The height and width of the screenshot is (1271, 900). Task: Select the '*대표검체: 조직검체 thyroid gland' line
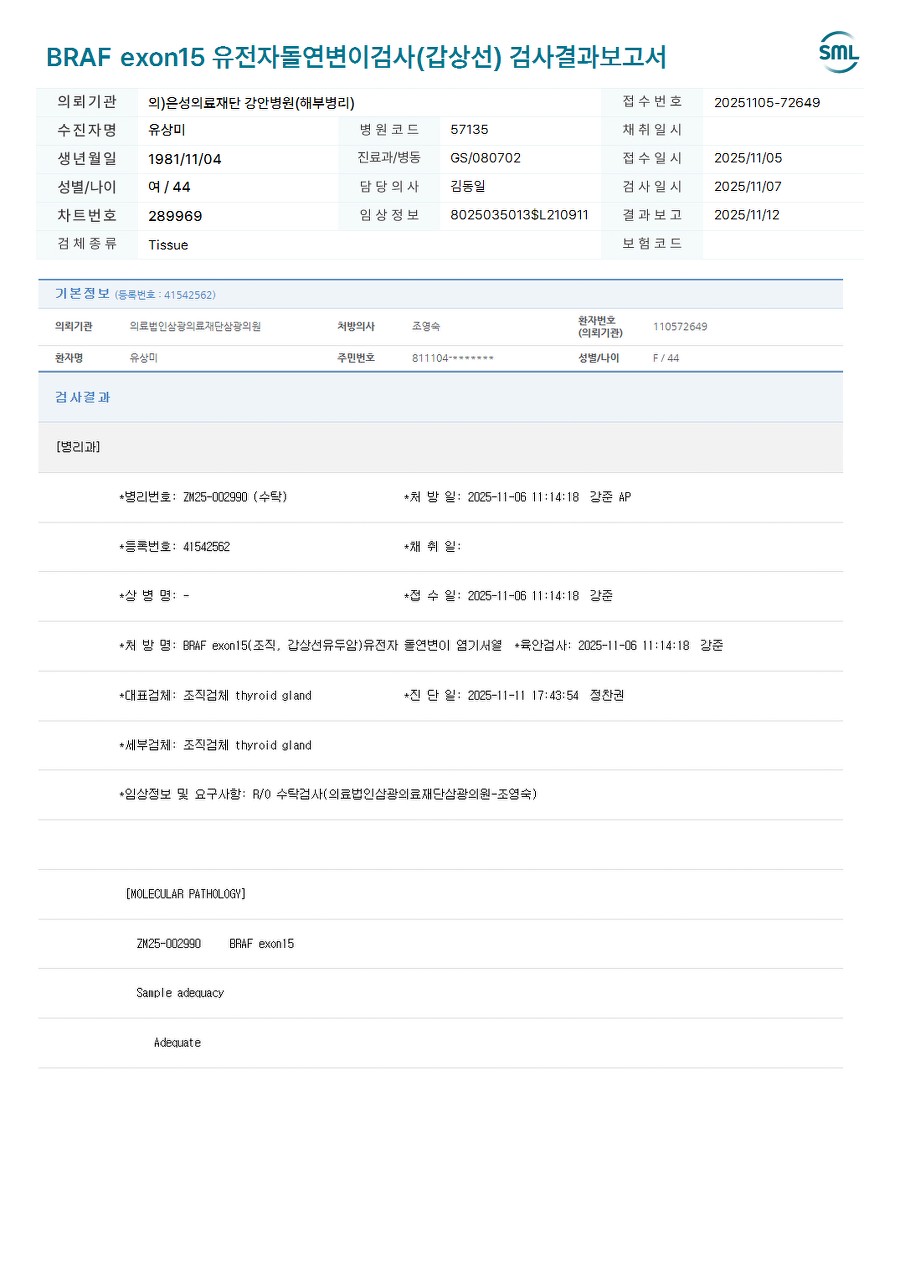[215, 695]
